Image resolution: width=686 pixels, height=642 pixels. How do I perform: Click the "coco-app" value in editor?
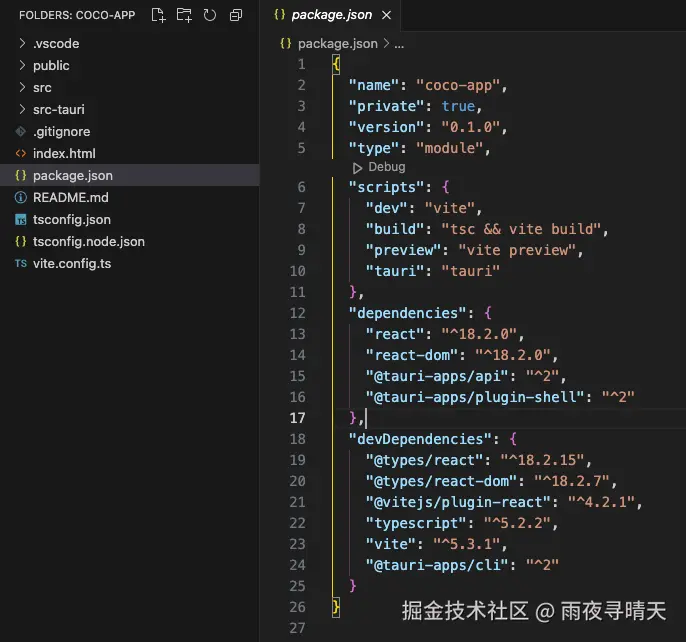[x=458, y=85]
